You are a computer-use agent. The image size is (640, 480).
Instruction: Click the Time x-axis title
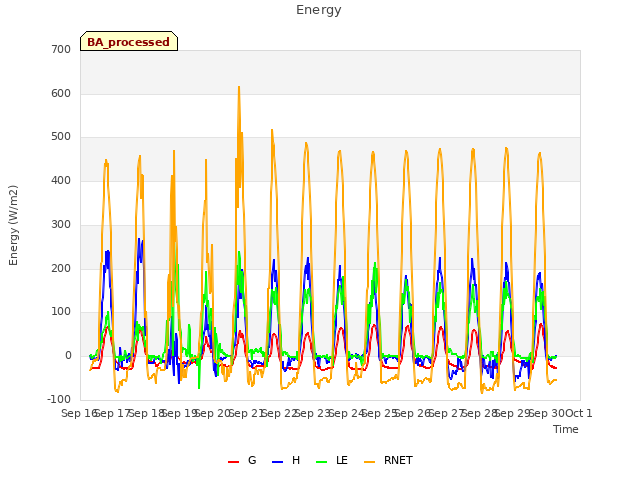[566, 429]
